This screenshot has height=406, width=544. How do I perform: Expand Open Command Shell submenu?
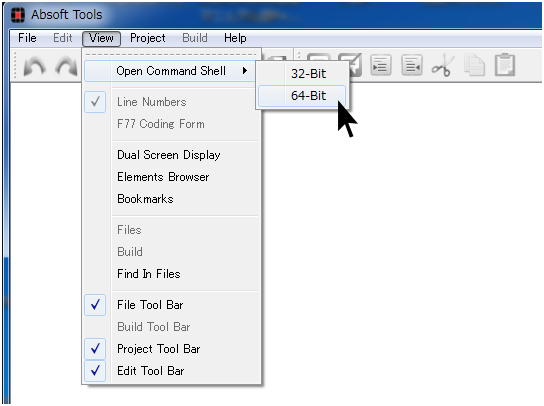(170, 71)
